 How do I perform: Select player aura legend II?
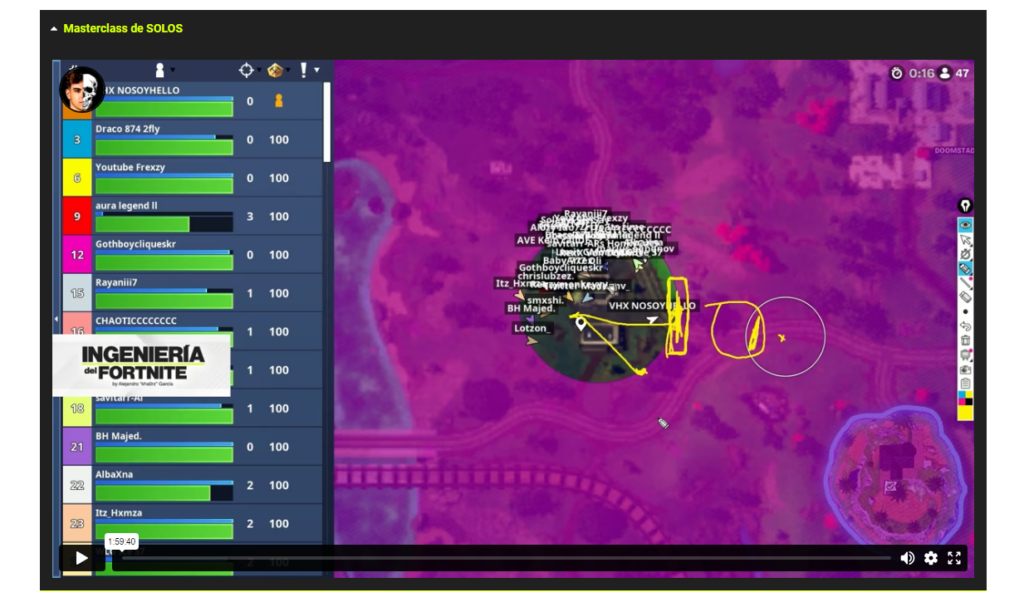tap(193, 216)
